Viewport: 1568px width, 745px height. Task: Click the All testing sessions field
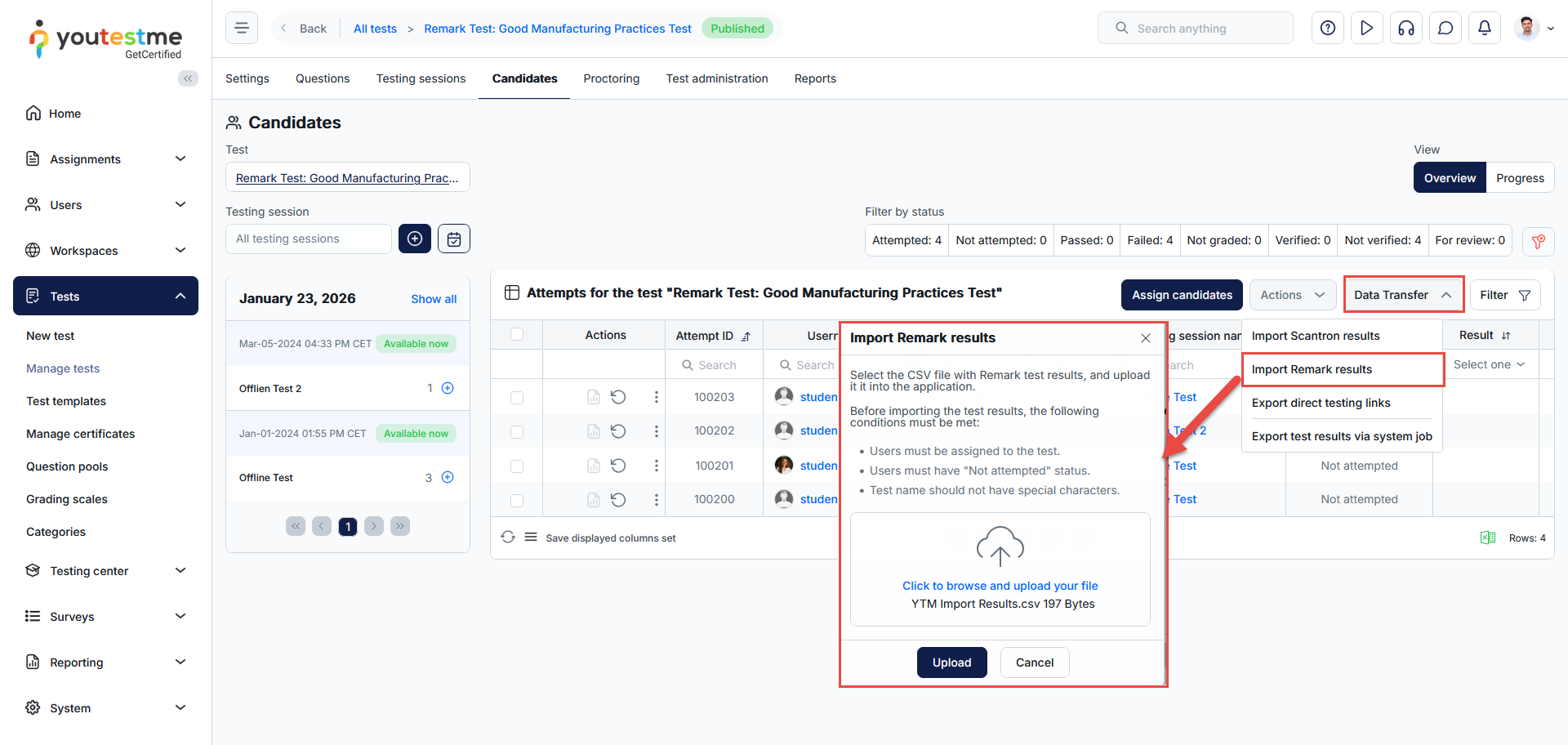(x=309, y=239)
